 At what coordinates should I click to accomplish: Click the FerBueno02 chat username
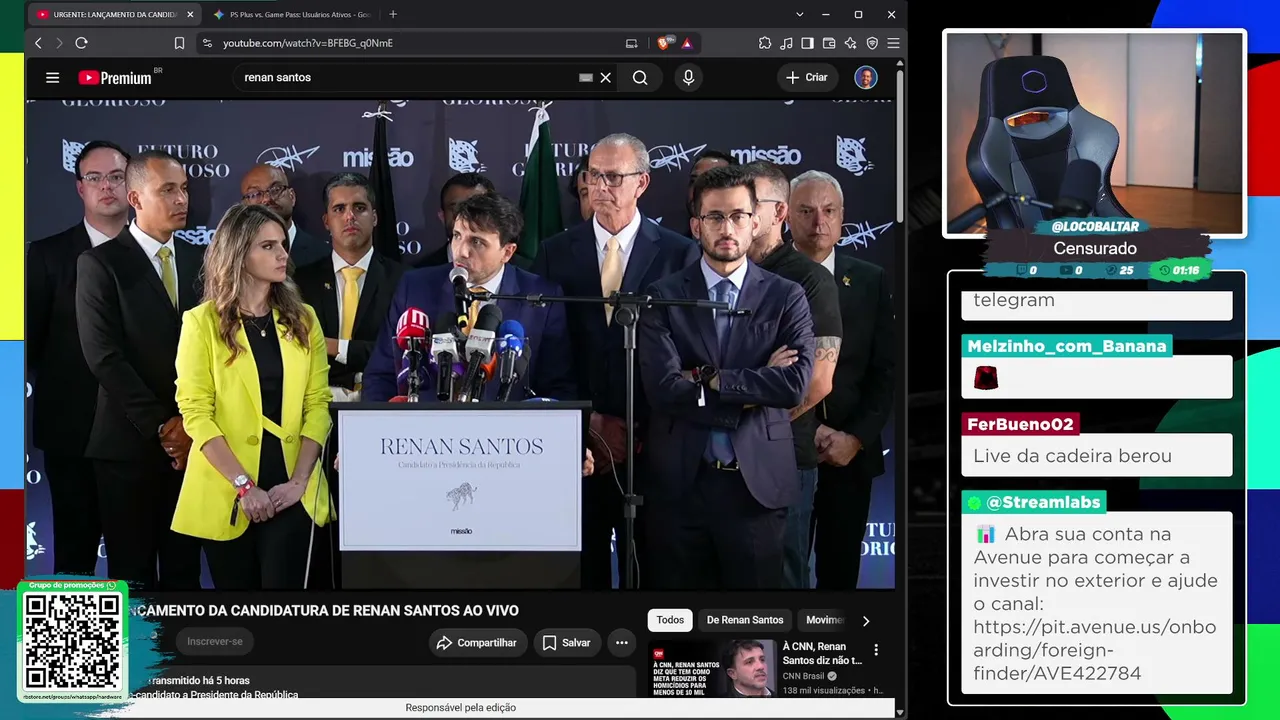coord(1020,424)
